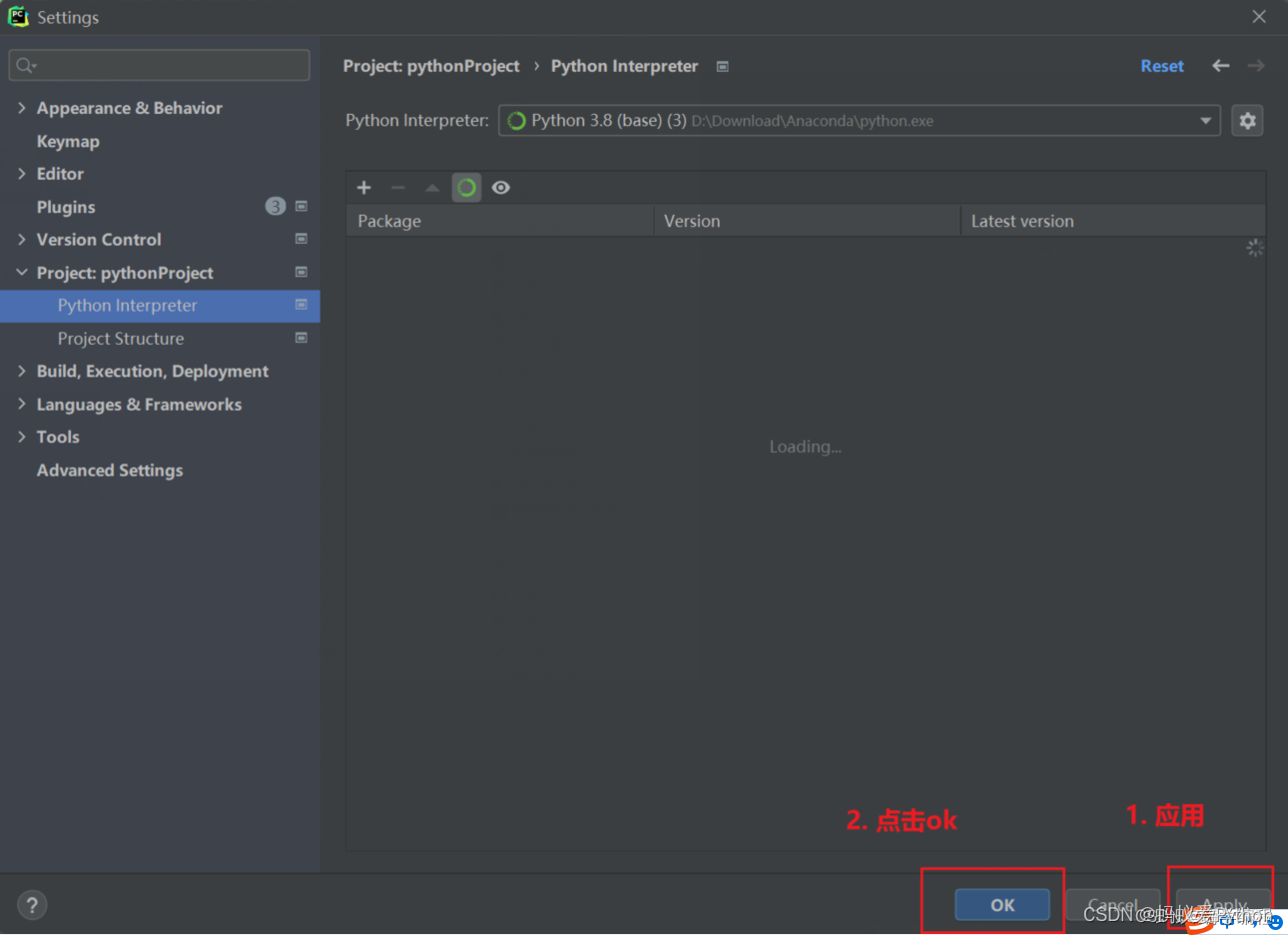
Task: Open Advanced Settings
Action: tap(110, 470)
